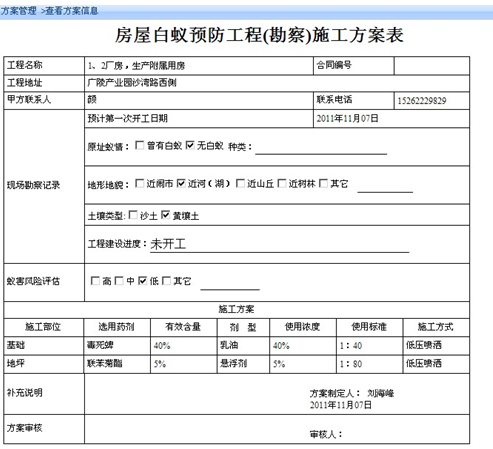Click the 施工方式 column header

436,327
